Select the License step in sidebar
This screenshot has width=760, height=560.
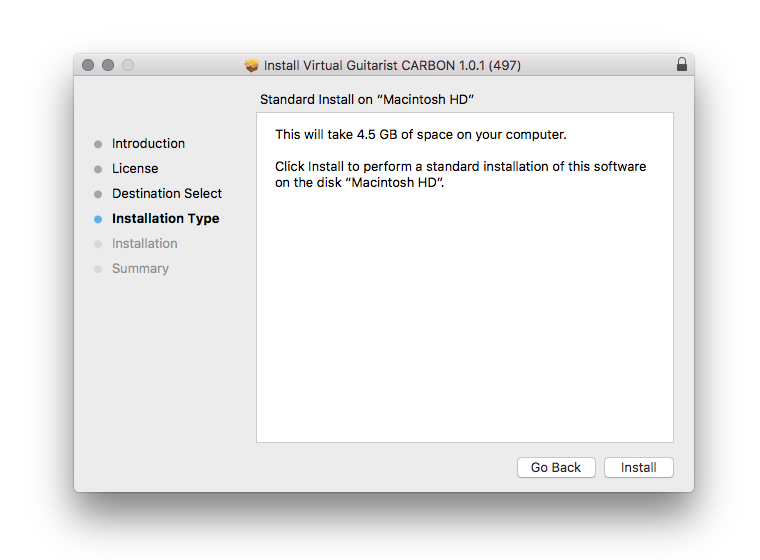coord(135,168)
